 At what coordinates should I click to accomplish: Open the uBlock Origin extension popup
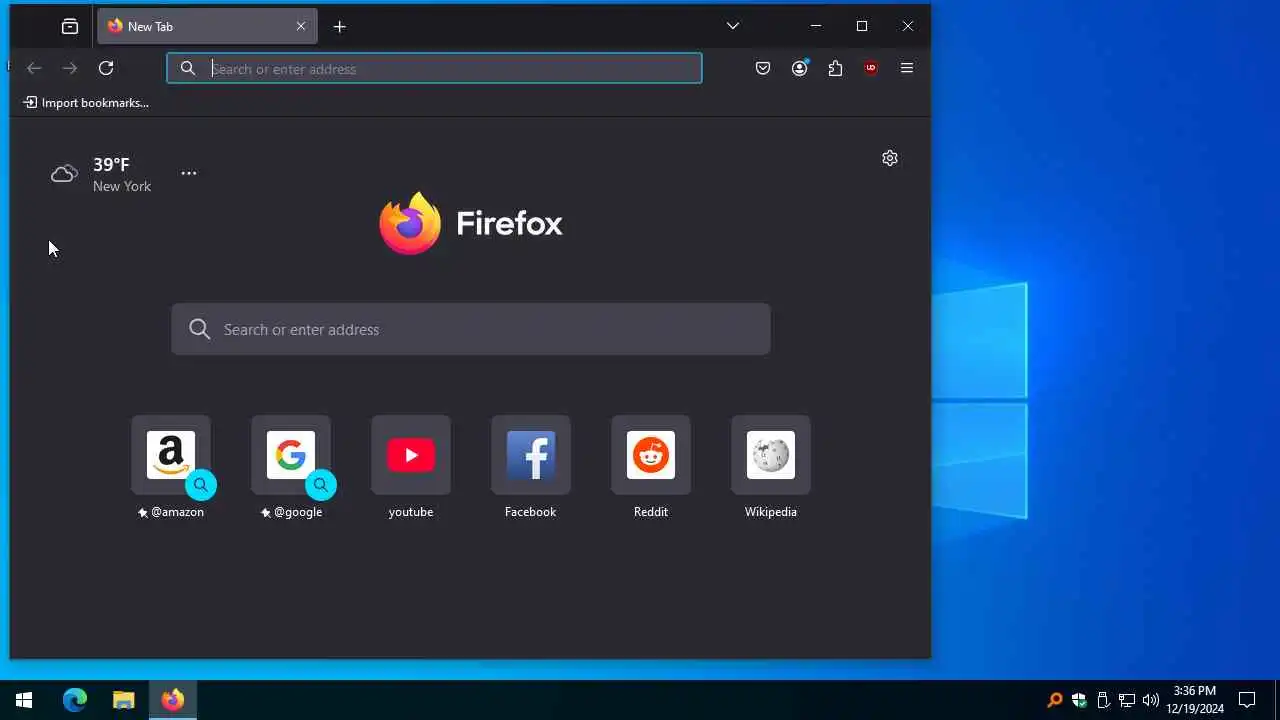tap(871, 68)
